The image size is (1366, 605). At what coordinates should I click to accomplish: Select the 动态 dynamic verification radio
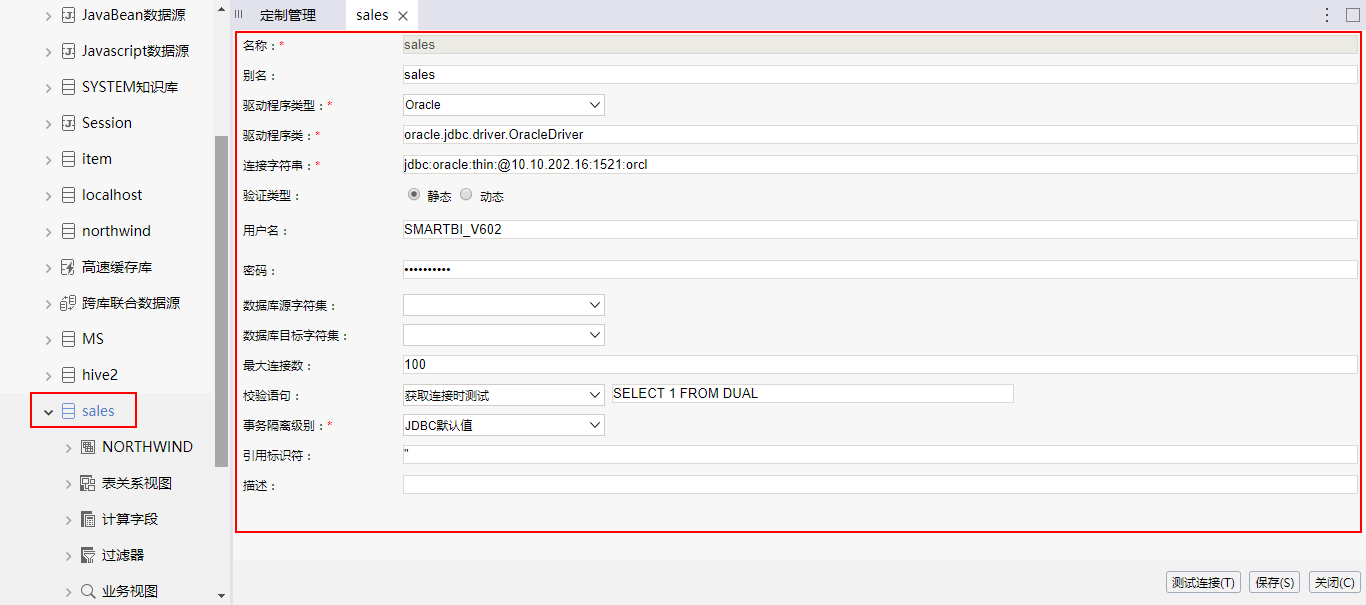coord(466,195)
